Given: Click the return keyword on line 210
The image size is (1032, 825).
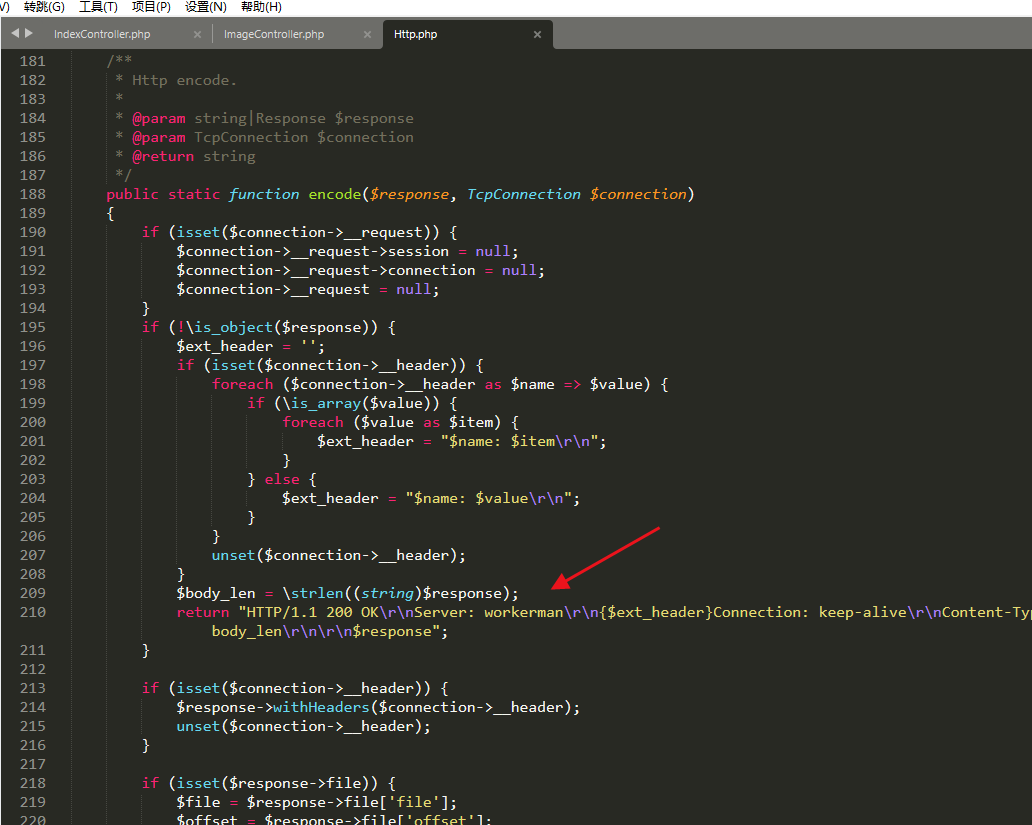Looking at the screenshot, I should pos(203,612).
